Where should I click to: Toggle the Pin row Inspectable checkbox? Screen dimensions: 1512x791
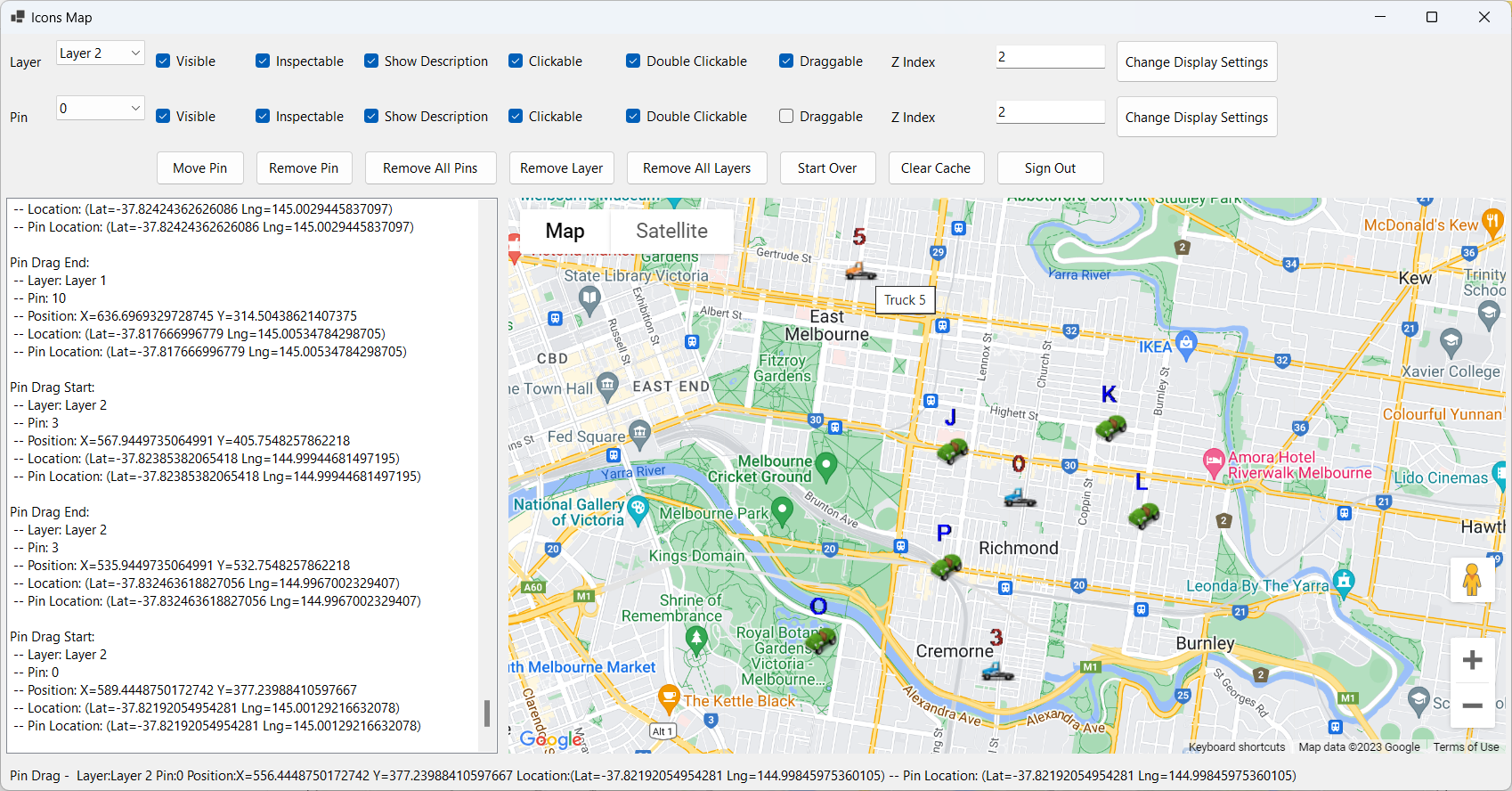(x=263, y=116)
